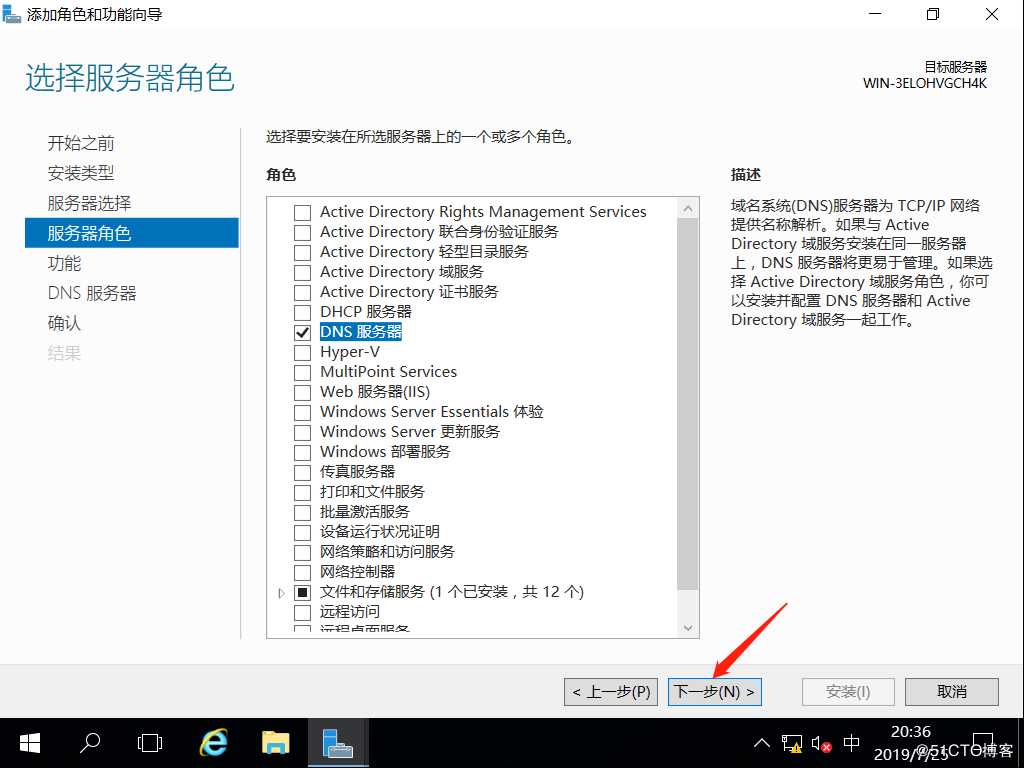Image resolution: width=1024 pixels, height=768 pixels.
Task: Click 下一步(N) next button
Action: (x=714, y=692)
